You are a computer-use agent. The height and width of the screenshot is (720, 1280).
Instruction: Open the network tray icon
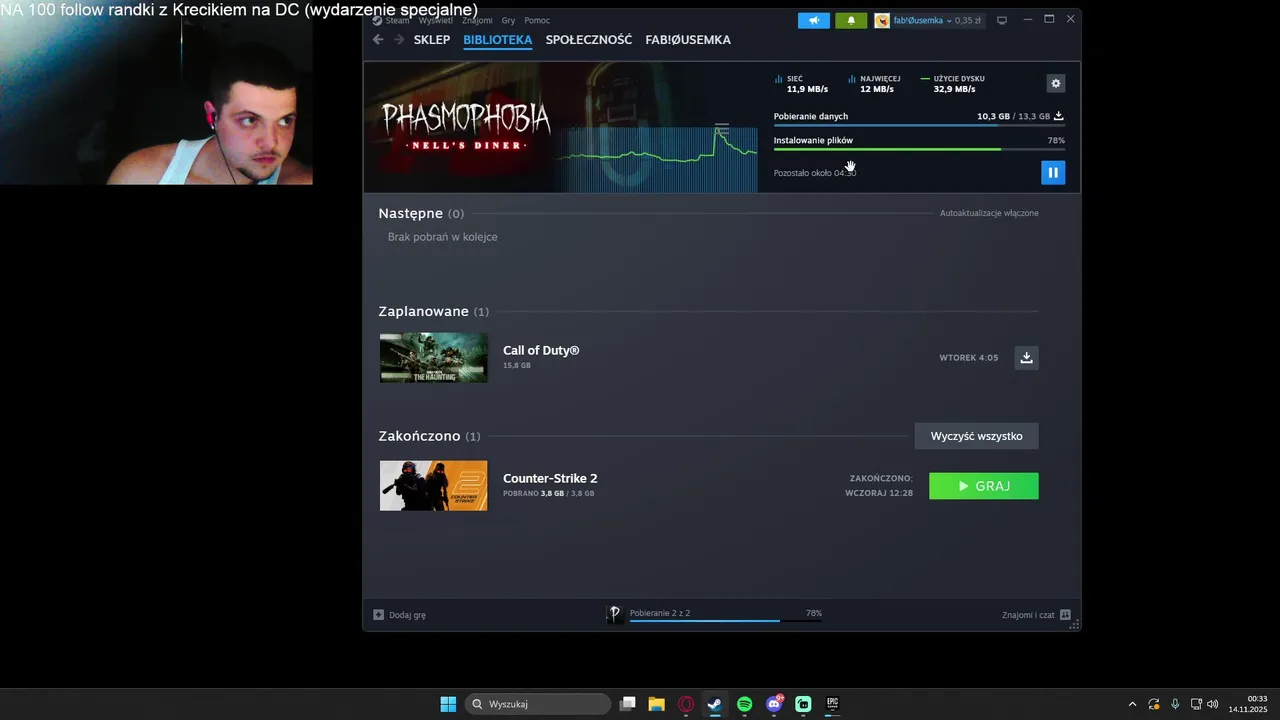(x=1196, y=704)
